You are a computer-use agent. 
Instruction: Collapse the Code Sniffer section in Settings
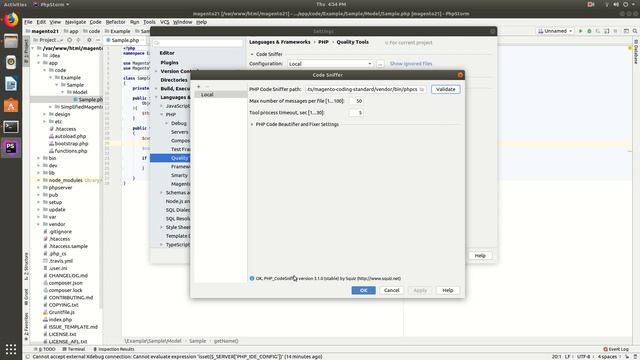click(x=252, y=54)
